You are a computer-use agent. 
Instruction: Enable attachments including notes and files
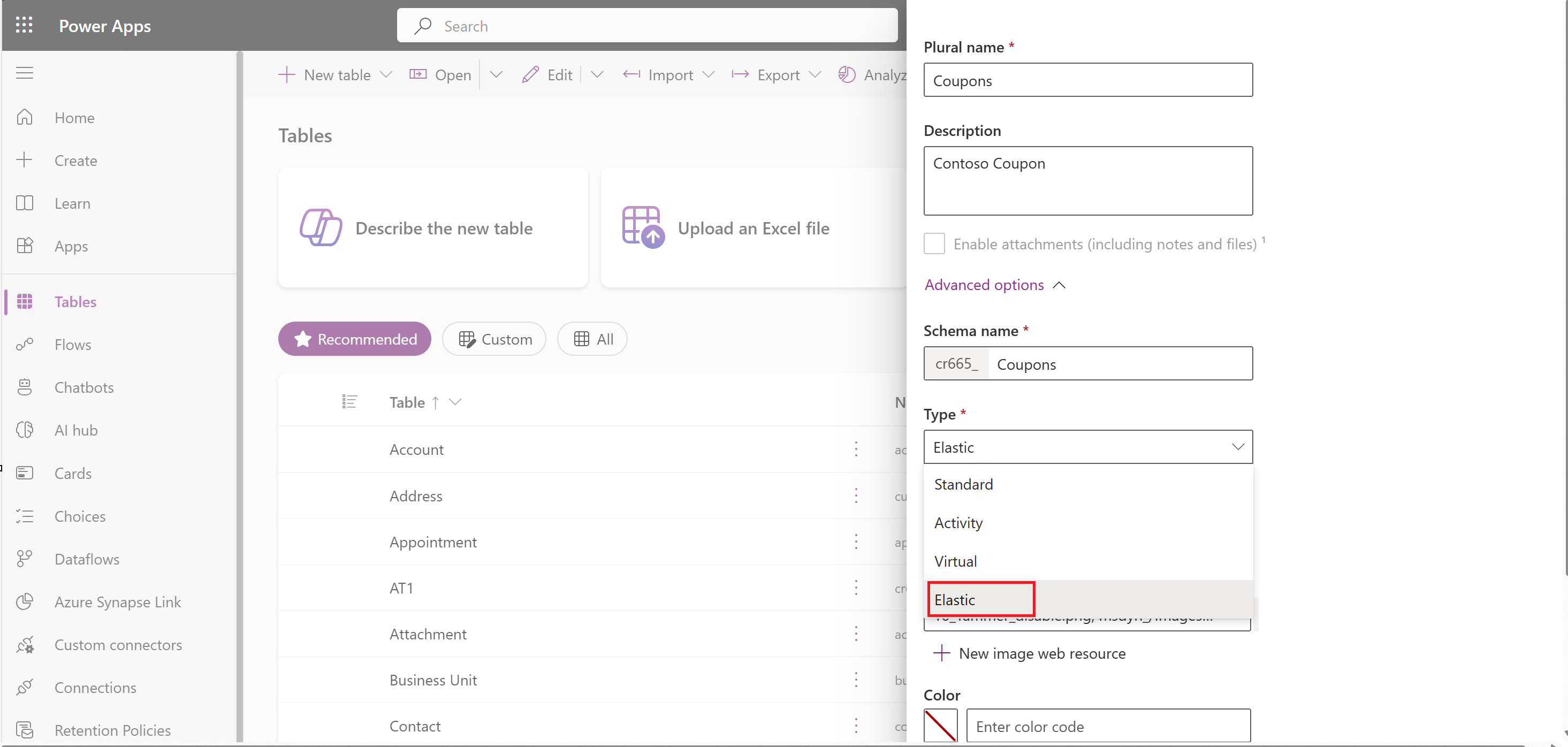(x=932, y=243)
